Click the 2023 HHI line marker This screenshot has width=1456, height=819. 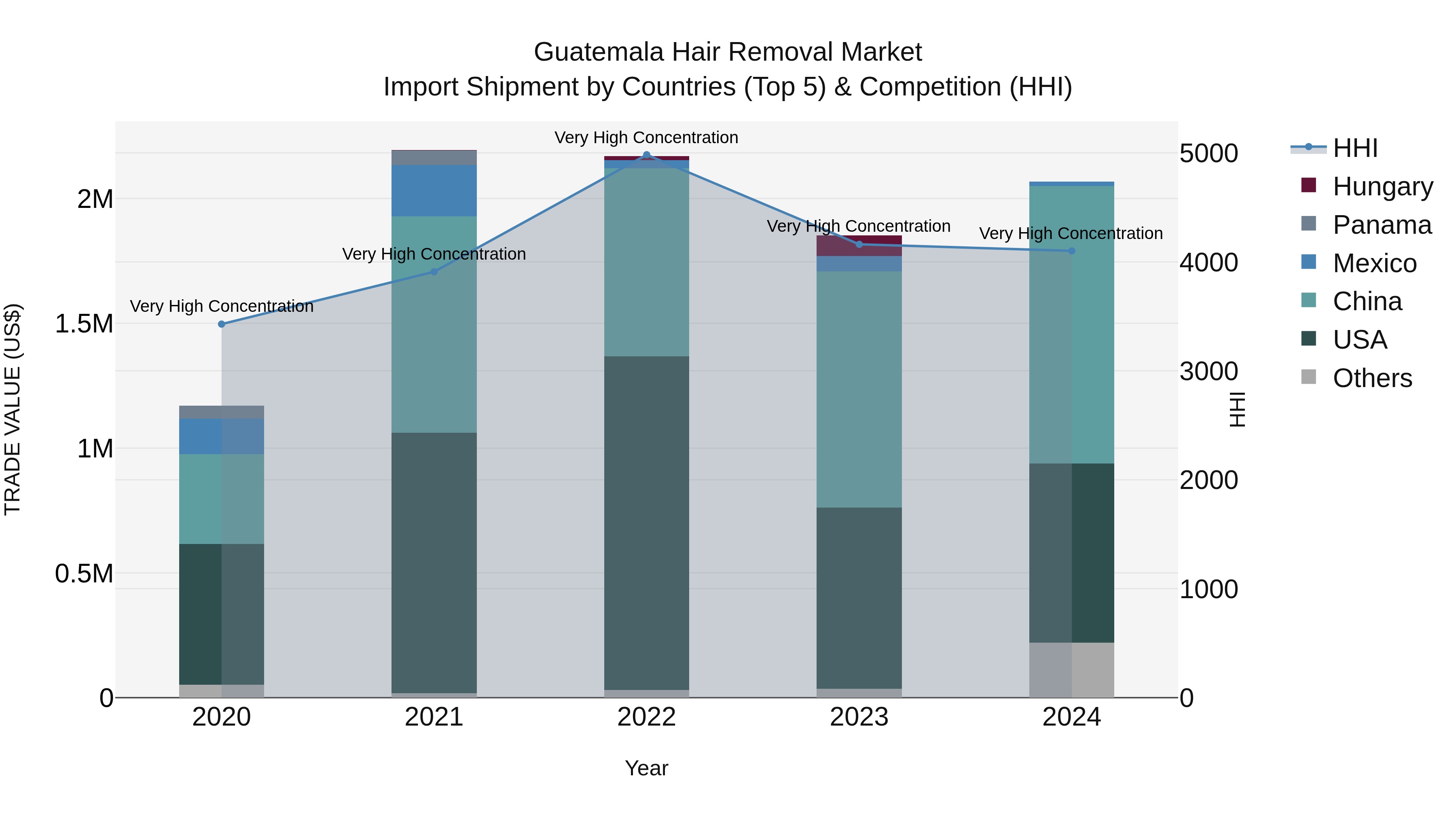(x=859, y=245)
